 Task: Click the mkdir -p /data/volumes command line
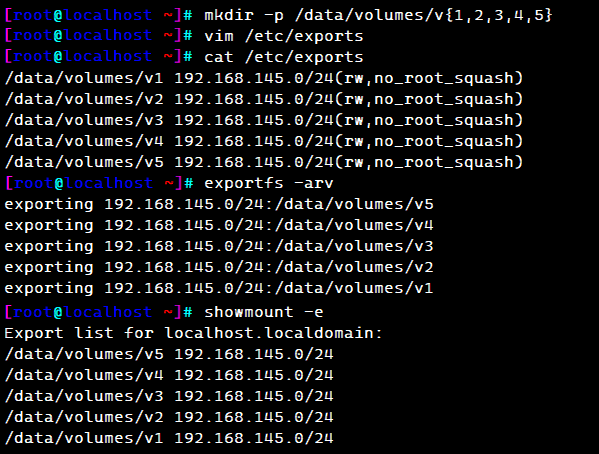pos(378,15)
